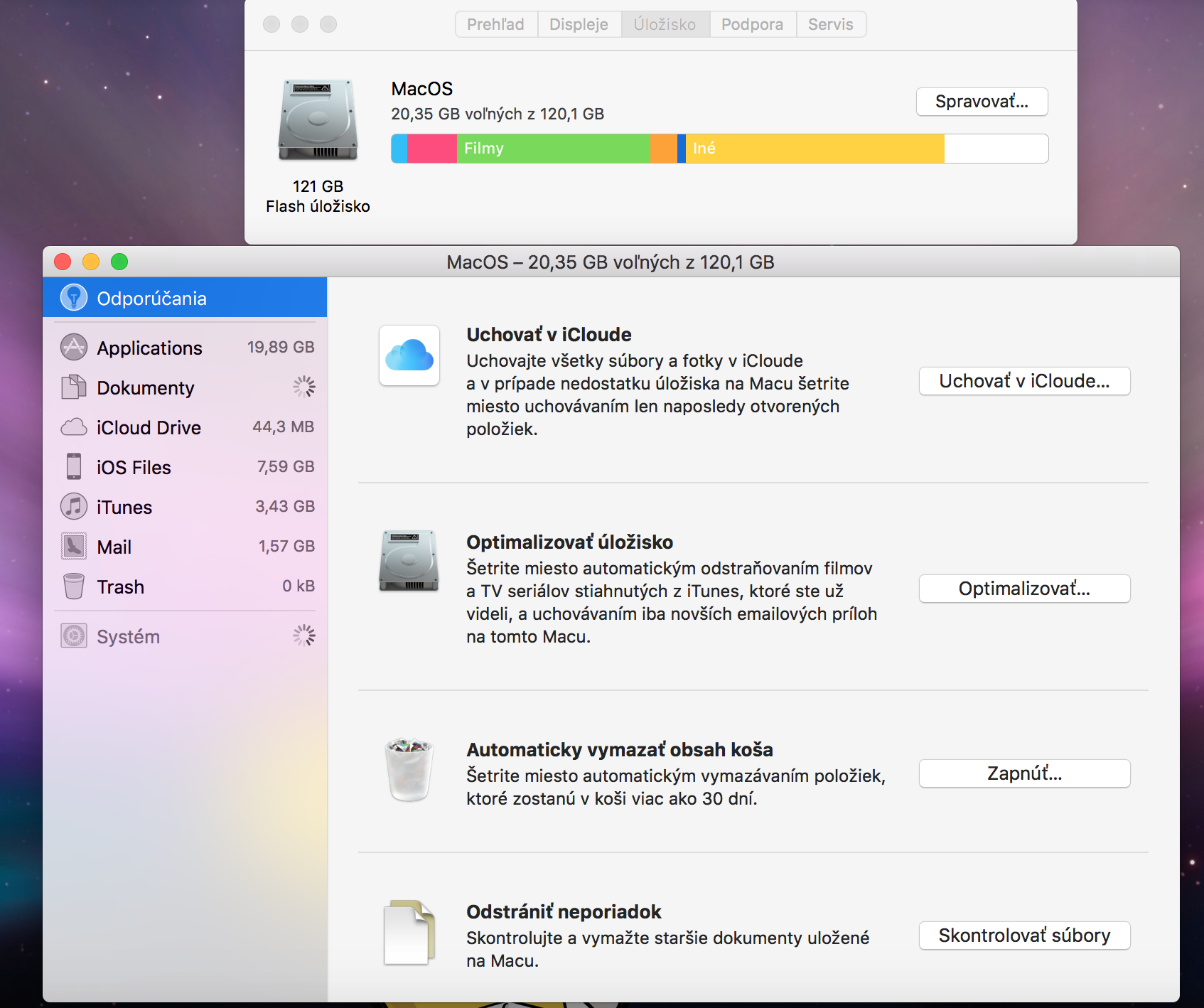1204x1008 pixels.
Task: Click the Uchovať v iCloude... button
Action: 1025,381
